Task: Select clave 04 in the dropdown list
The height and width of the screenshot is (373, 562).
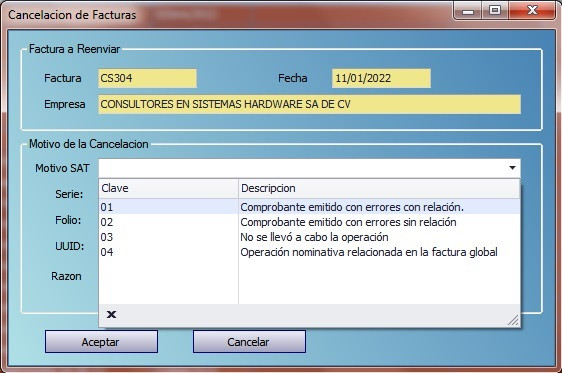Action: tap(107, 252)
